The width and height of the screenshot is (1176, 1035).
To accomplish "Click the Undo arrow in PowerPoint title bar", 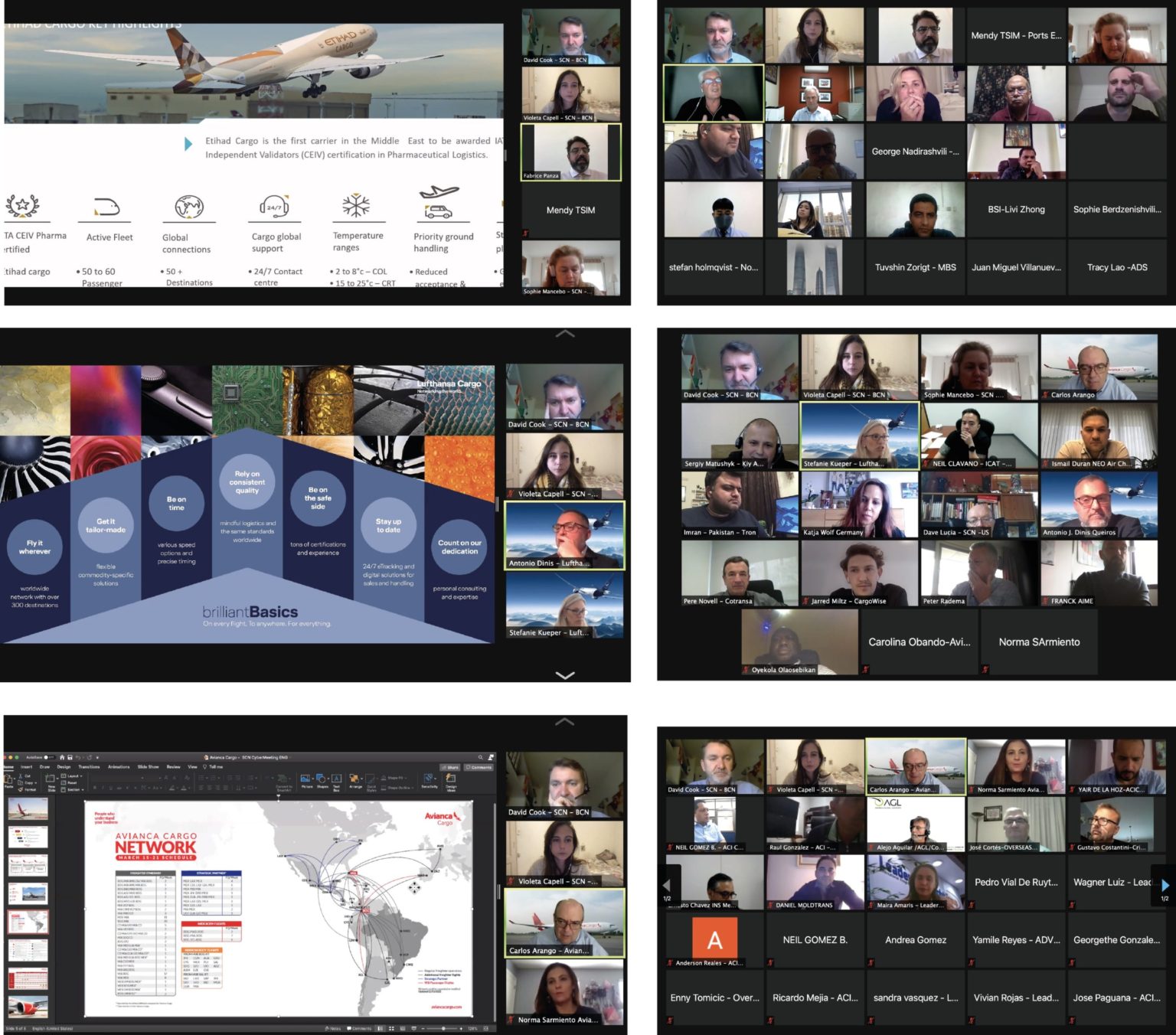I will point(78,757).
